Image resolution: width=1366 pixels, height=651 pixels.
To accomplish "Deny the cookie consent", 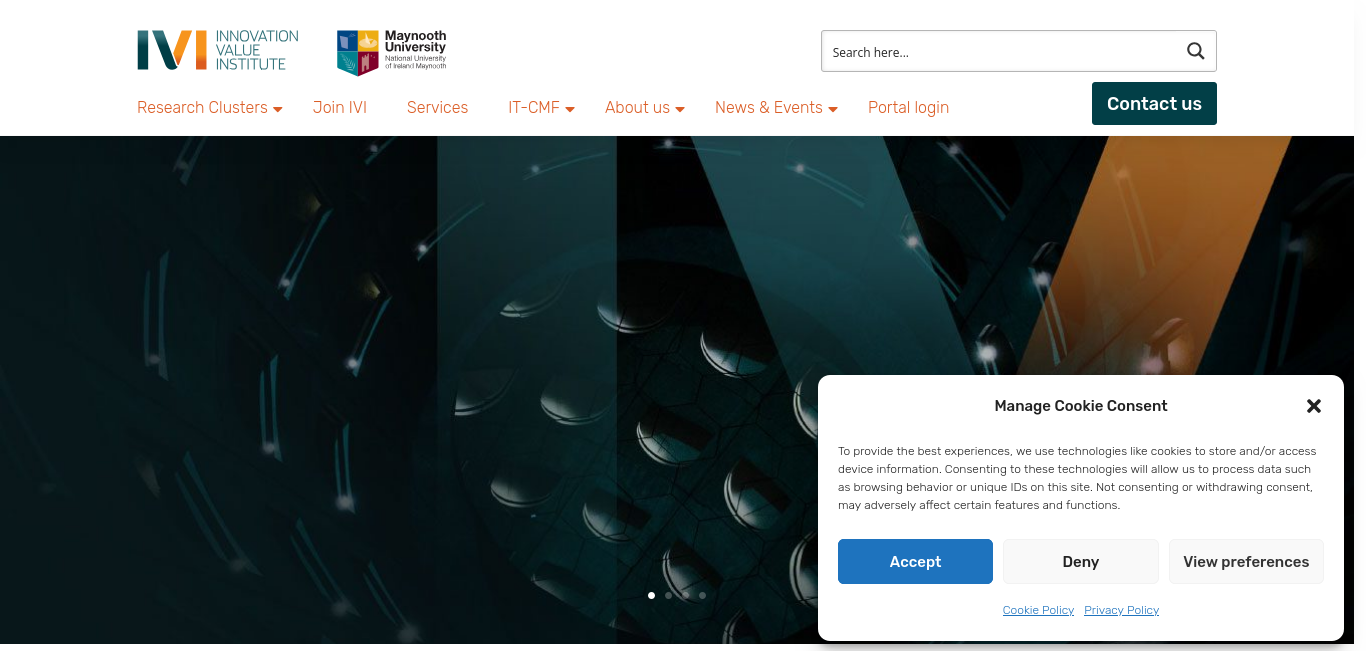I will [x=1080, y=562].
